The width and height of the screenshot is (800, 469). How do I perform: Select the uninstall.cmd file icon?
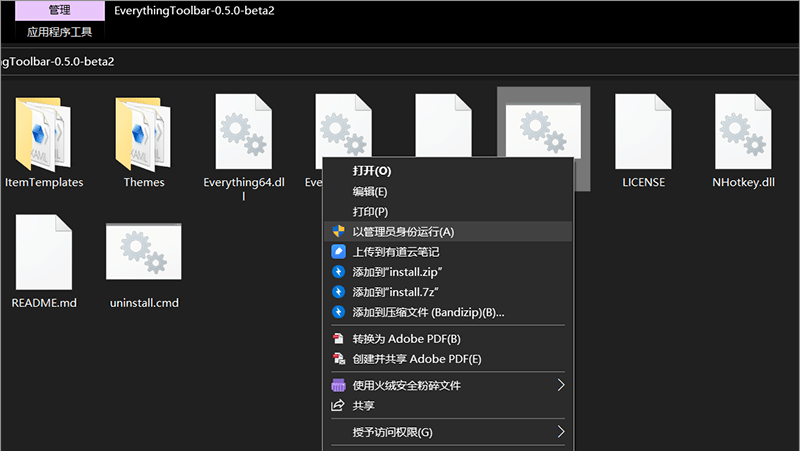coord(143,252)
